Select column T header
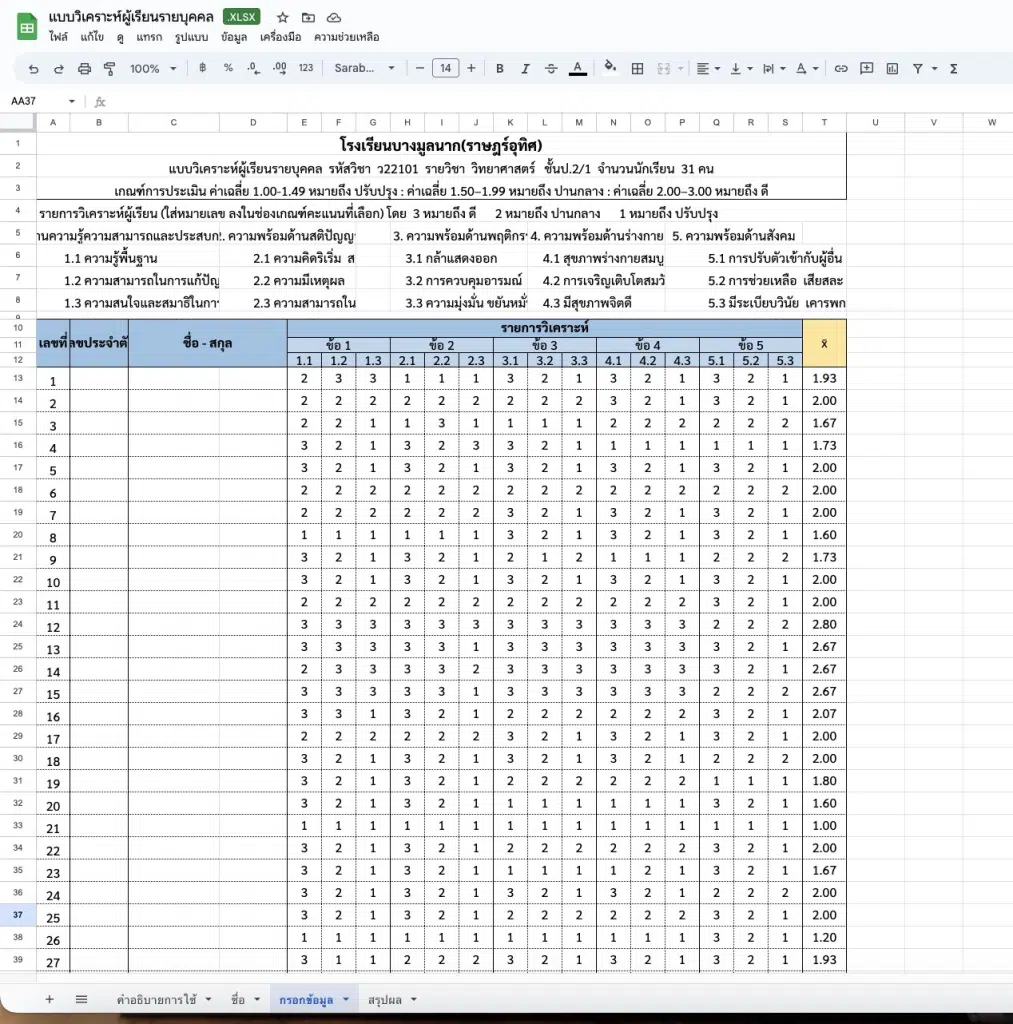 coord(824,122)
